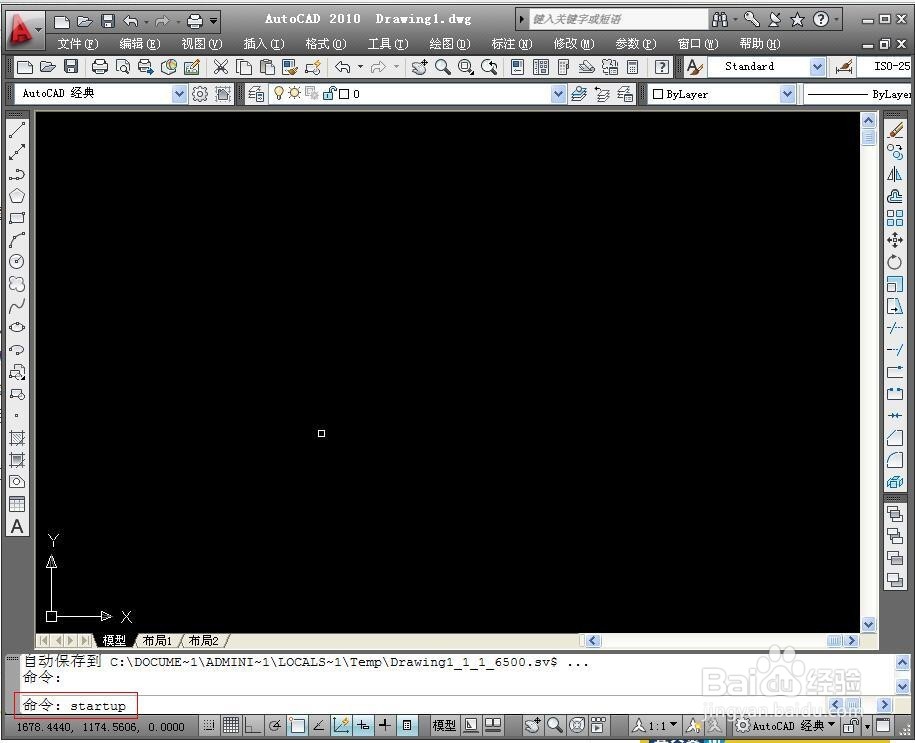Select the Hatch tool
The image size is (915, 743).
(17, 438)
